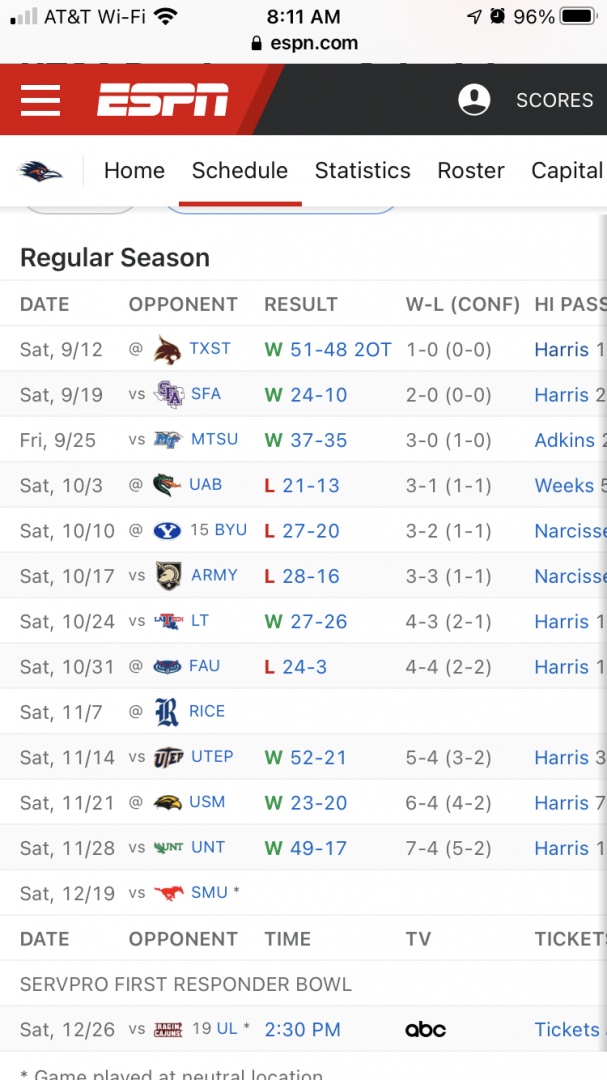Open the ESPN hamburger menu
The image size is (607, 1080).
[40, 100]
